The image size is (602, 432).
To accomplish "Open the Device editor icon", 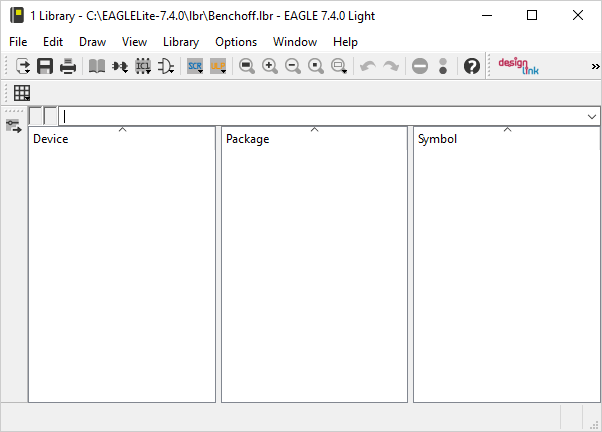I will point(120,66).
